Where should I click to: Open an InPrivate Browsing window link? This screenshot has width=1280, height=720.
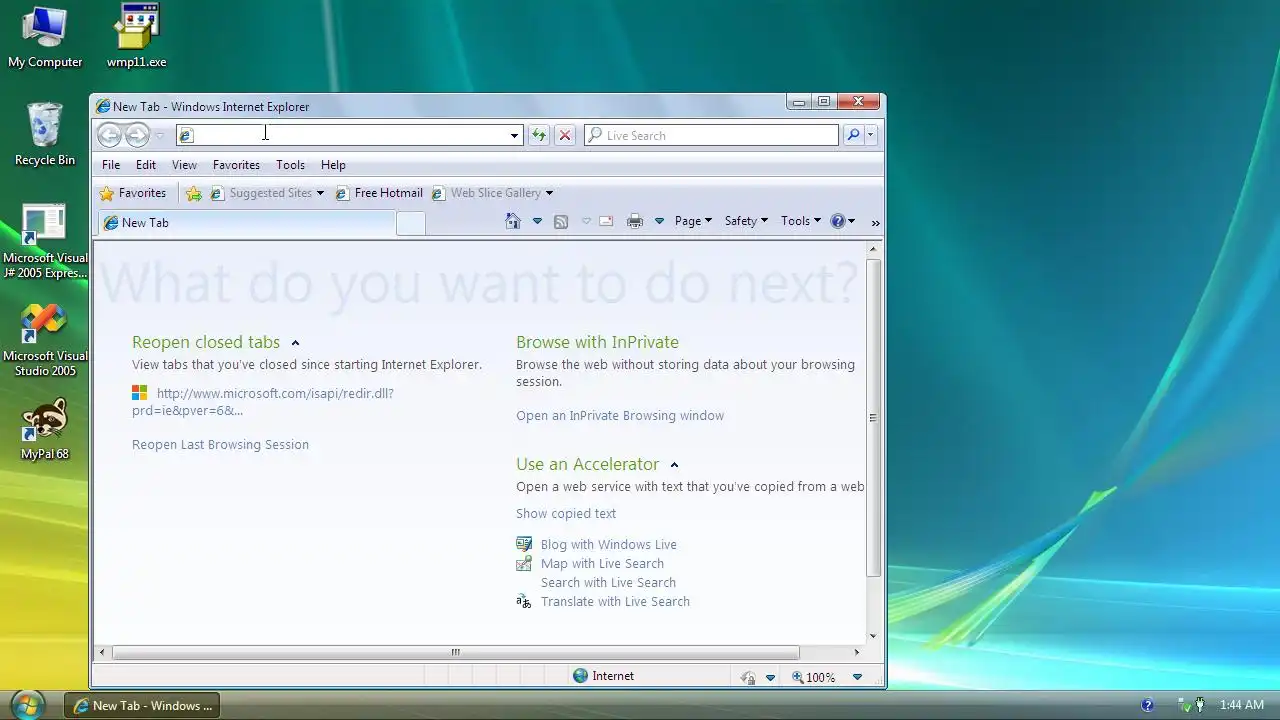tap(620, 416)
